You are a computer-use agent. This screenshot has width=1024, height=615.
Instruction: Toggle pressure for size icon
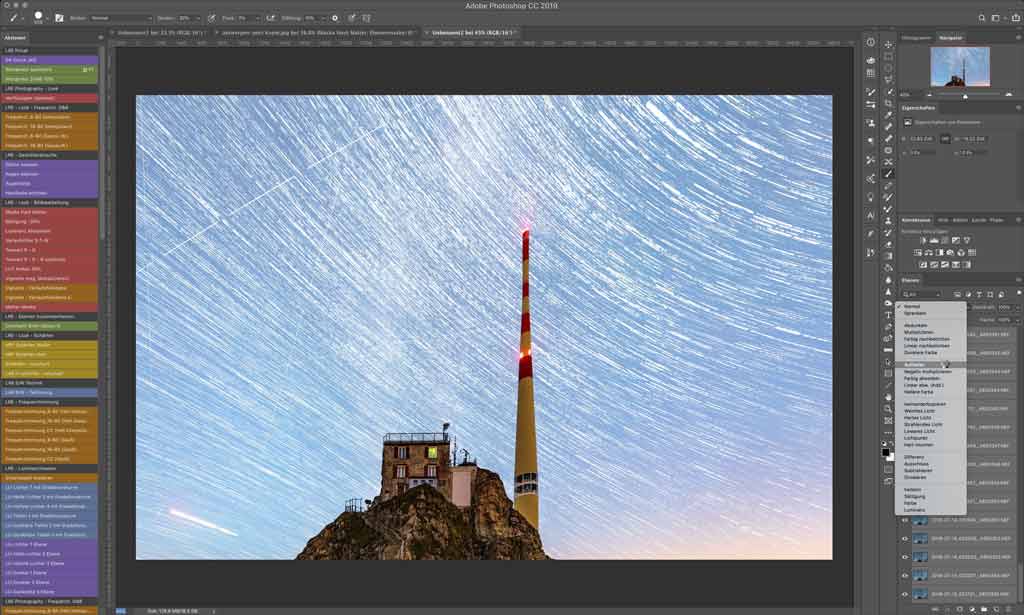[351, 18]
